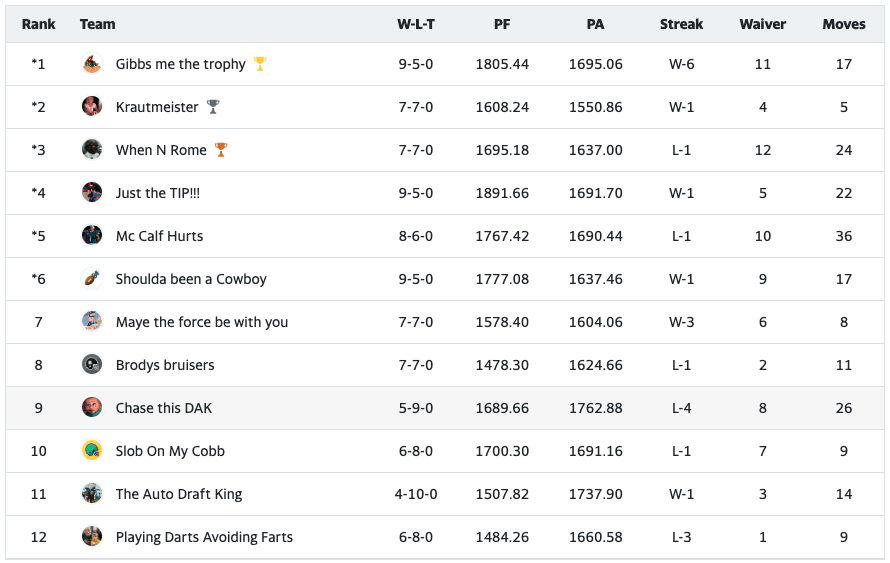
Task: Click the Just the TIP!!! team avatar
Action: pyautogui.click(x=92, y=193)
